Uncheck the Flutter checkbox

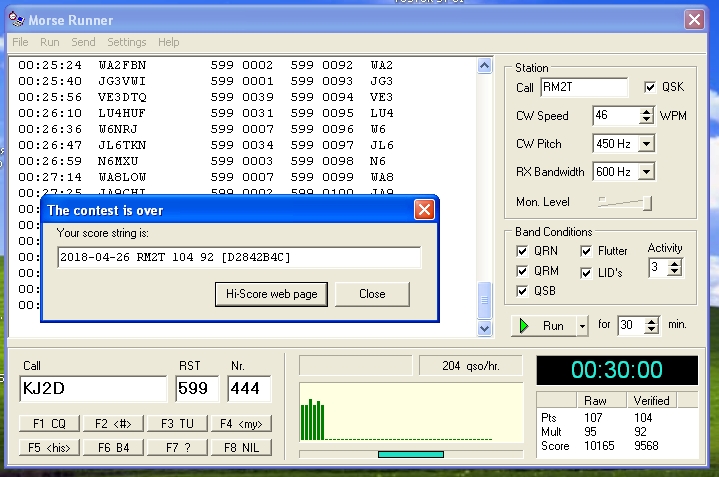(586, 251)
